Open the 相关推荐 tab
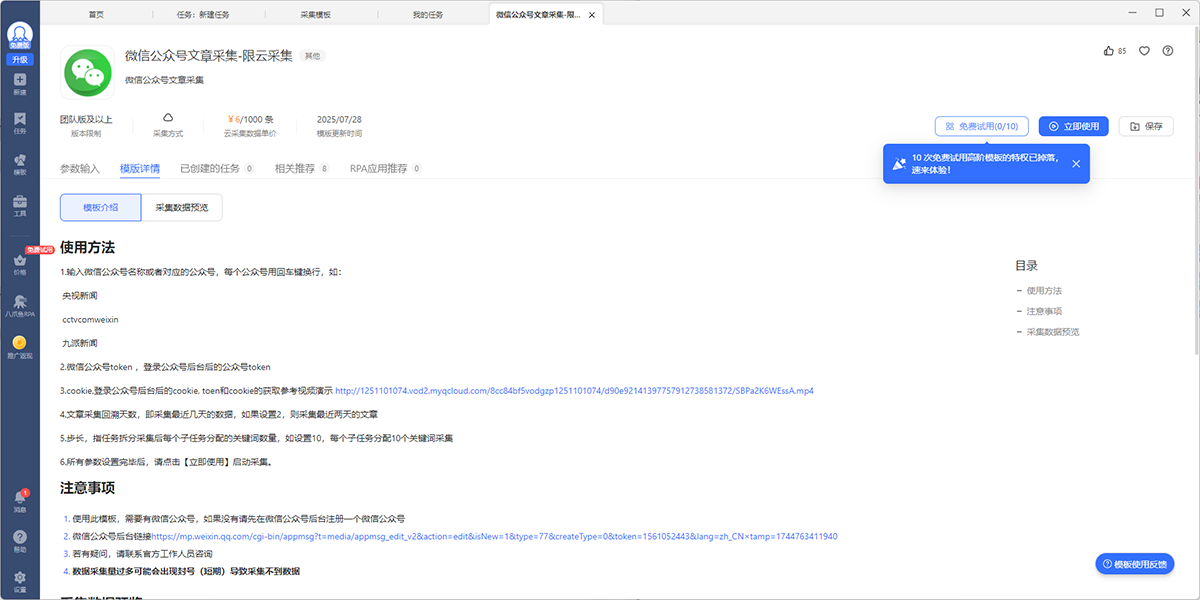The height and width of the screenshot is (600, 1200). 302,168
